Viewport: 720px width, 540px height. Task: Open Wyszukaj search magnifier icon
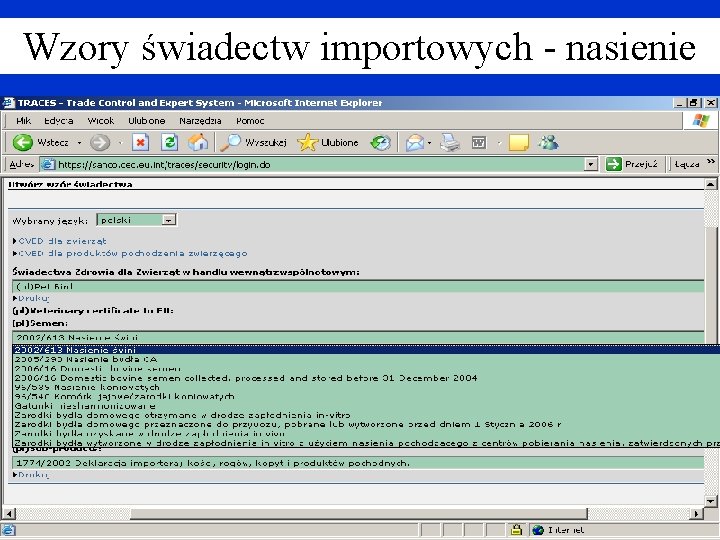pyautogui.click(x=231, y=143)
